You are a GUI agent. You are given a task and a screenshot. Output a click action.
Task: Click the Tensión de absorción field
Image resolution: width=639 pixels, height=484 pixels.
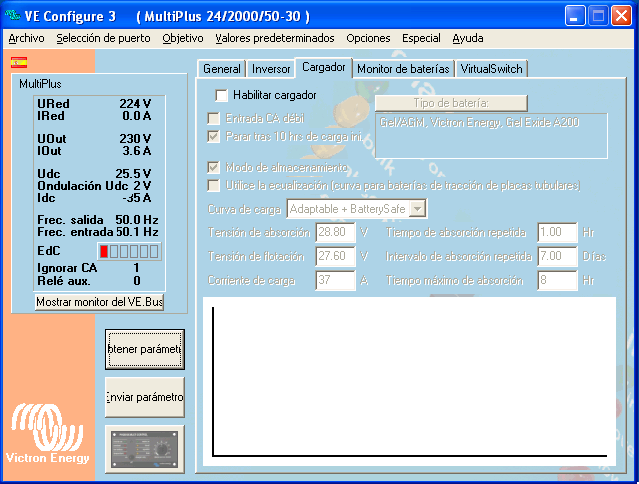point(335,233)
